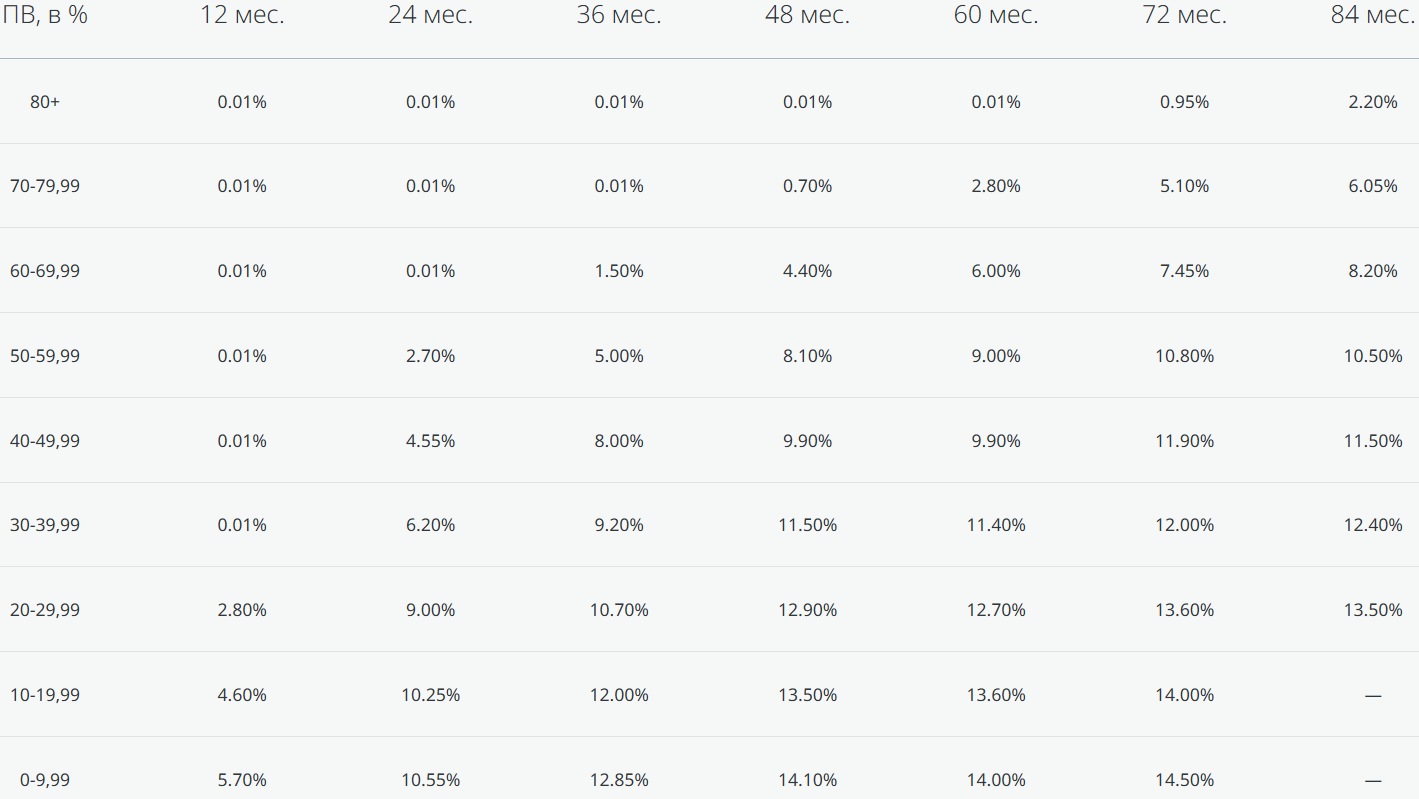The height and width of the screenshot is (799, 1419).
Task: Click the '0-9,99' row label
Action: click(45, 780)
